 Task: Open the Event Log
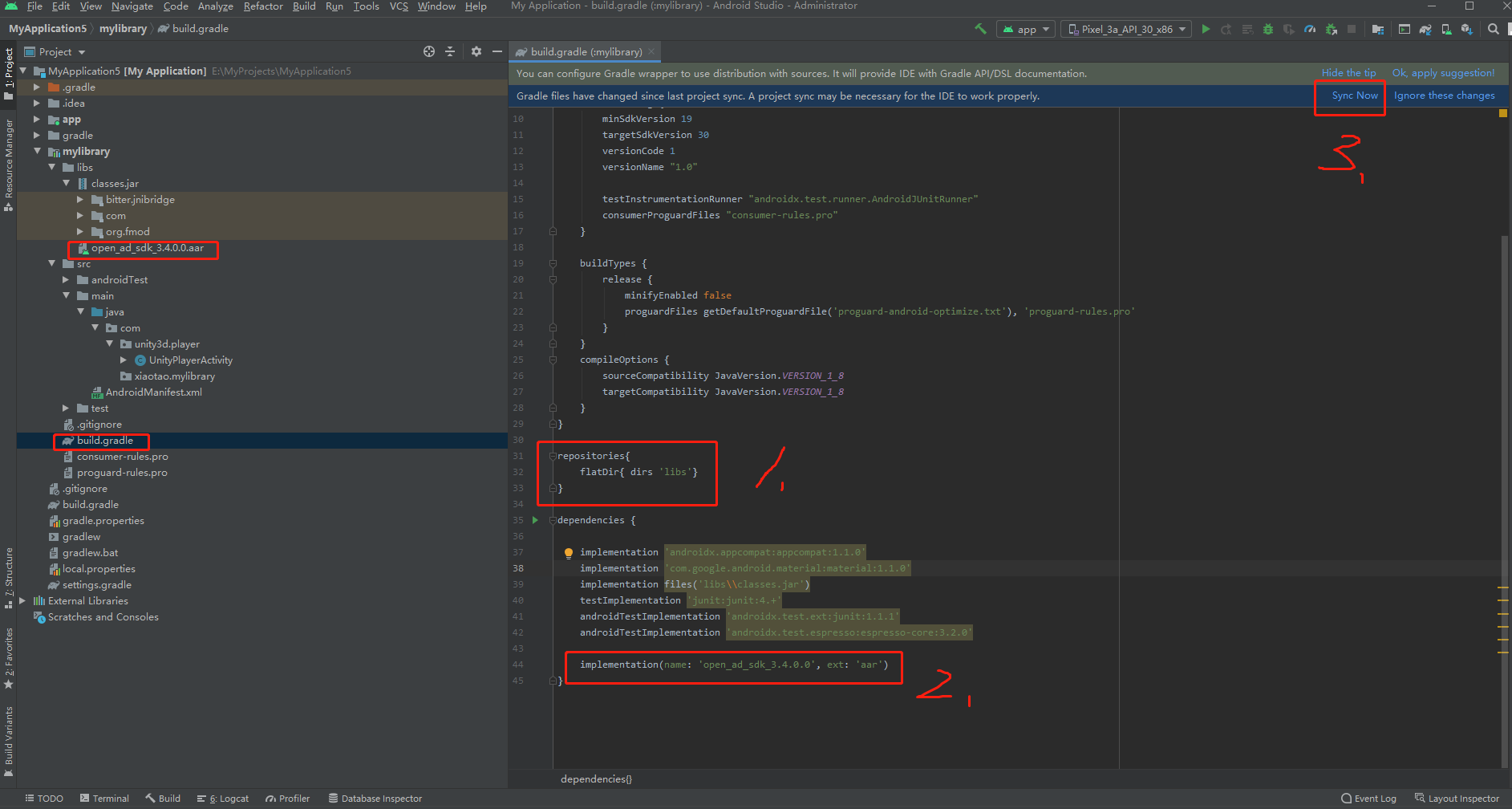(x=1368, y=799)
